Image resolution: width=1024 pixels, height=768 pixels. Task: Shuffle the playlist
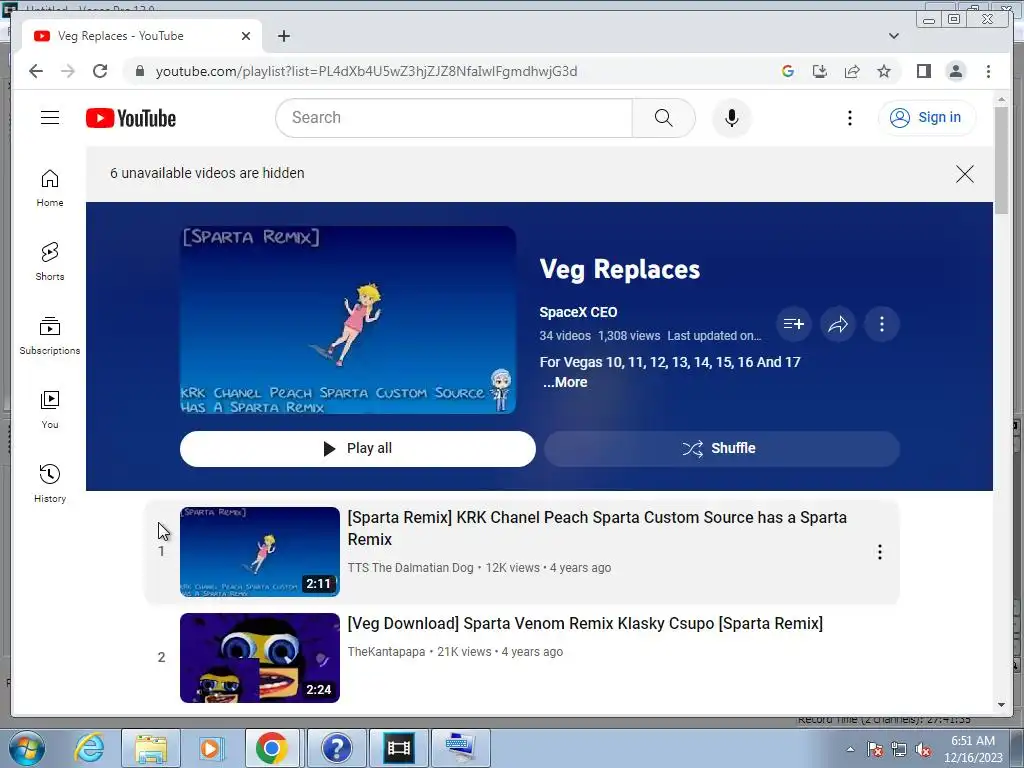tap(722, 449)
